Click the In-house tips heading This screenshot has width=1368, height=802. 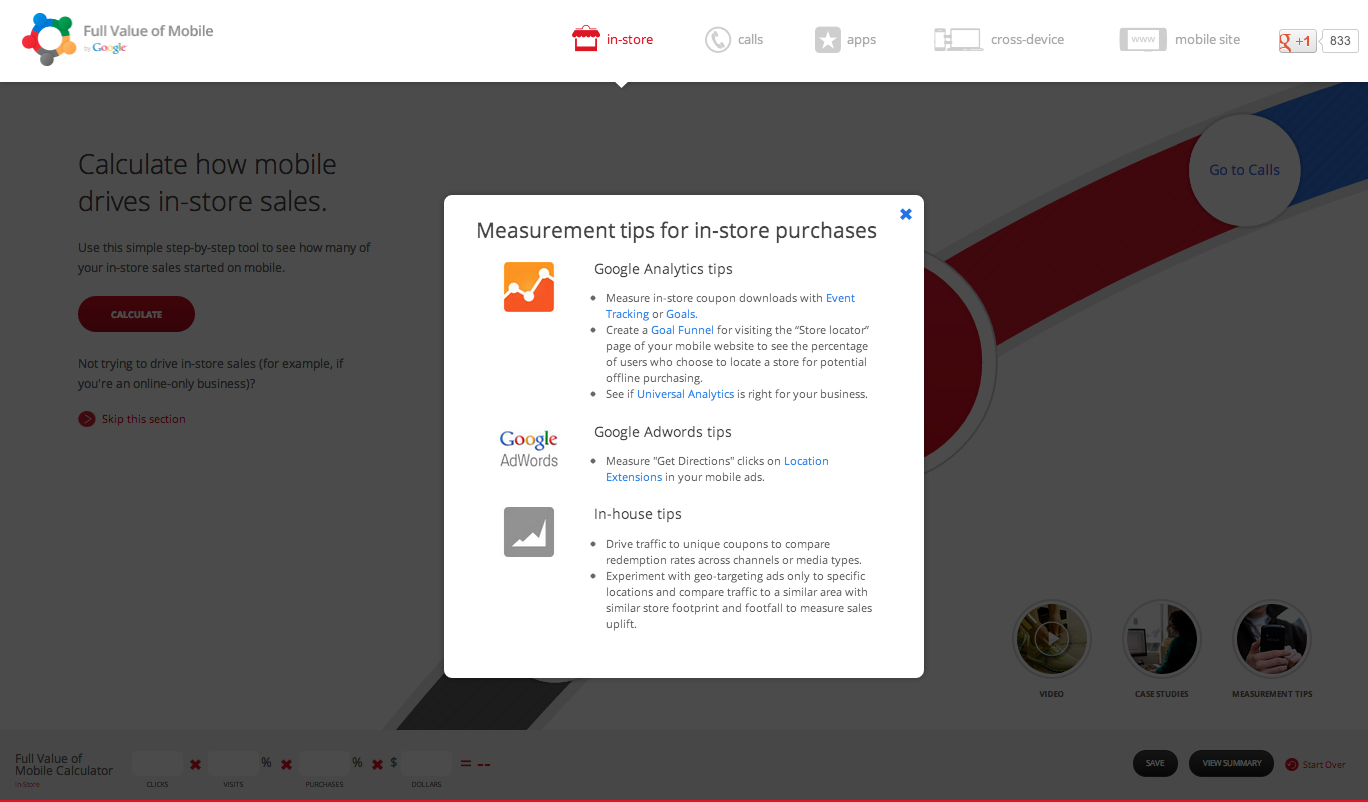point(638,514)
